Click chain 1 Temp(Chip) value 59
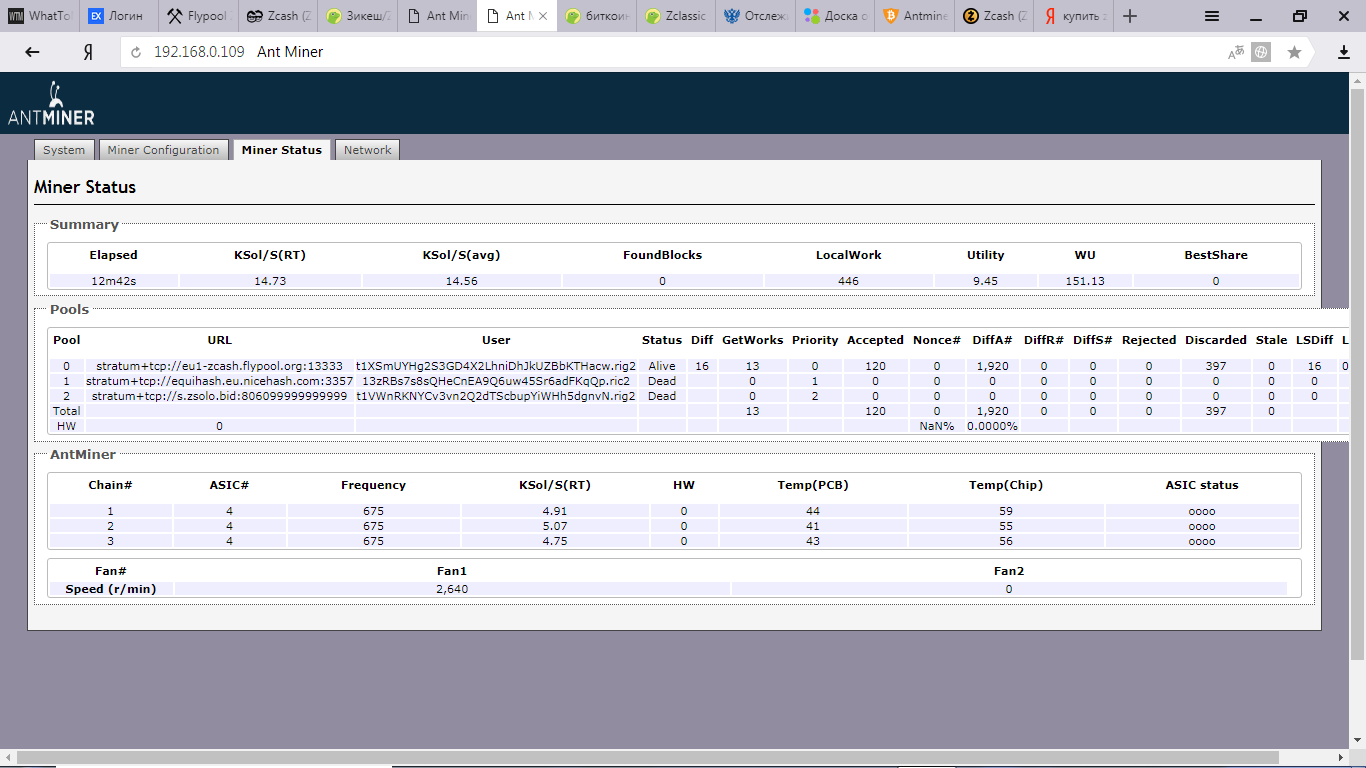The width and height of the screenshot is (1366, 768). pos(1006,511)
